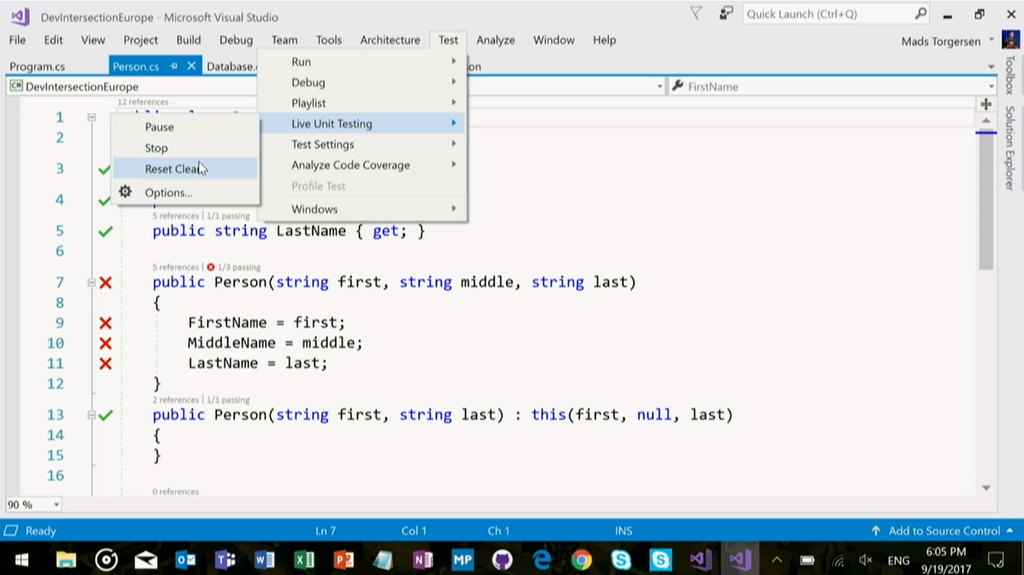The image size is (1024, 575).
Task: Collapse the code region at line 7
Action: (91, 282)
